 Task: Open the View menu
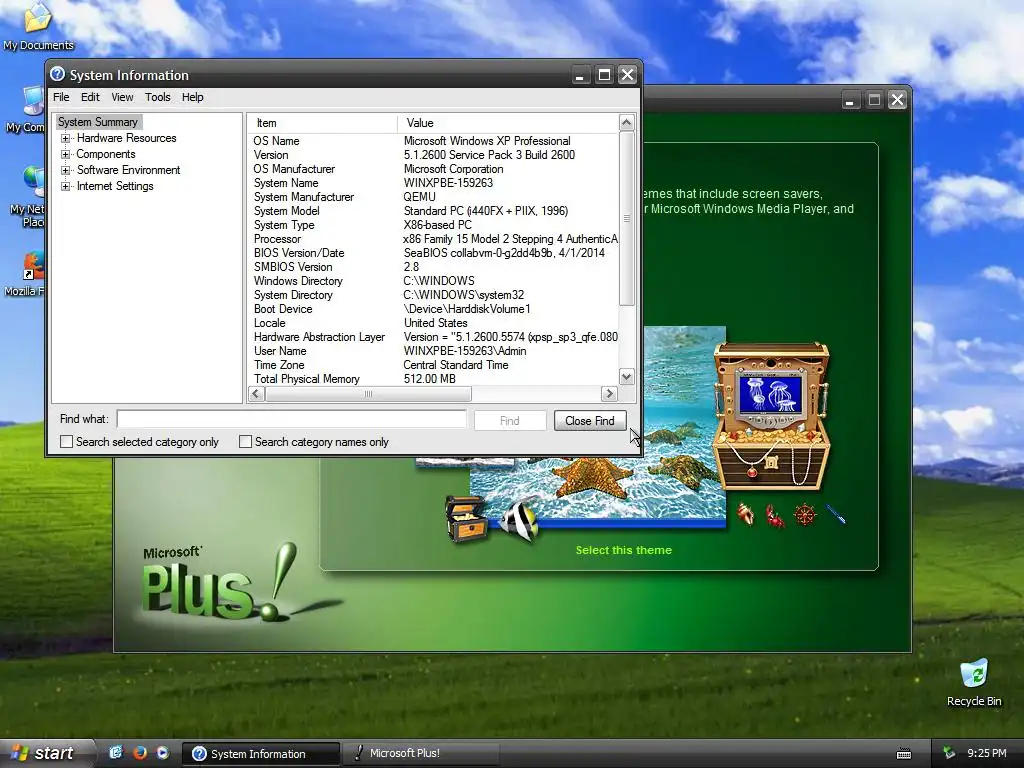[122, 97]
